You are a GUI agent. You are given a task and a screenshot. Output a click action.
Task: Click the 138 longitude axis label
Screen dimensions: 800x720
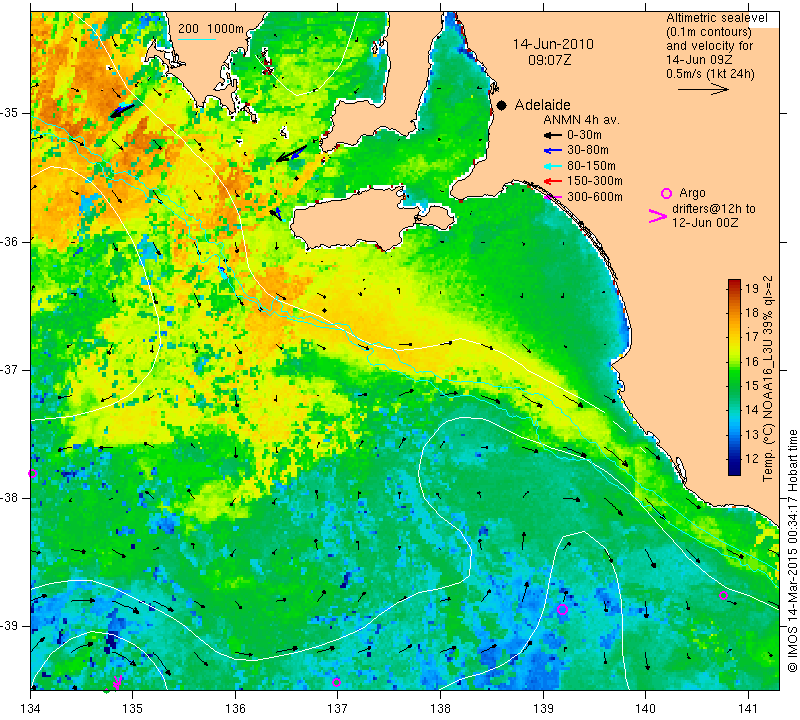(x=440, y=708)
